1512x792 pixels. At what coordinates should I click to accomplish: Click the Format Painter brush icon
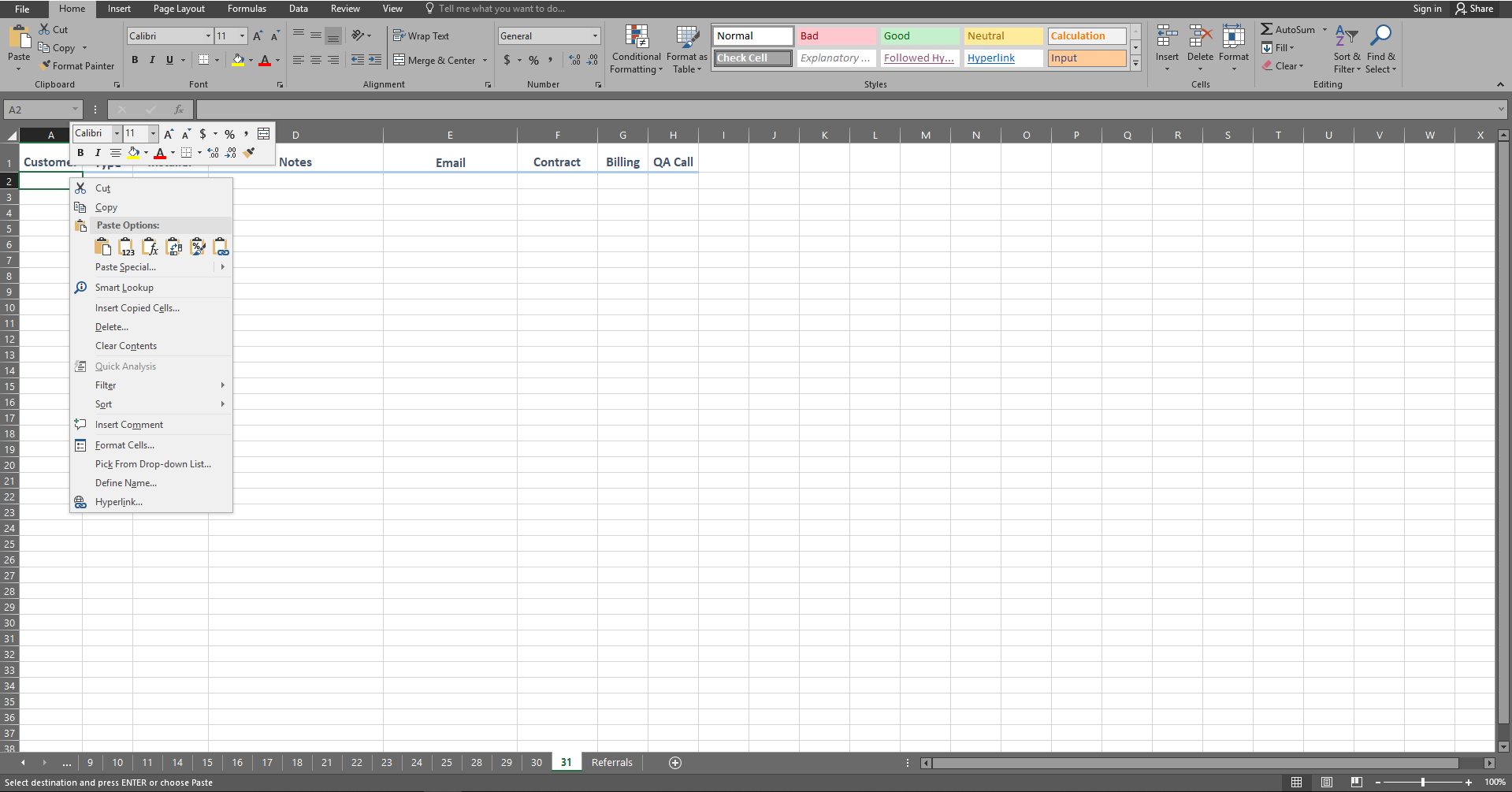click(46, 65)
